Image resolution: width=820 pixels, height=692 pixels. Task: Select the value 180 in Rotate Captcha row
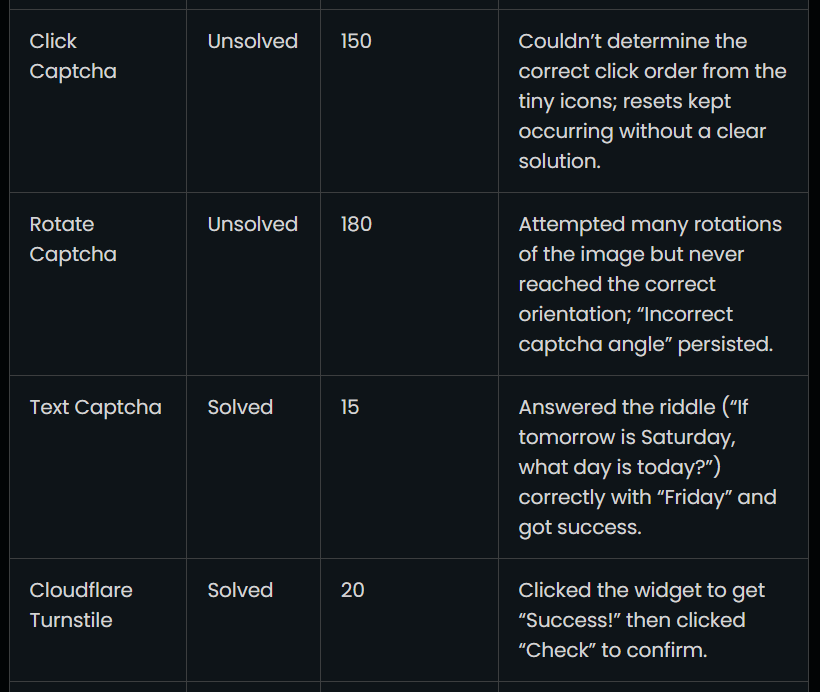click(356, 224)
